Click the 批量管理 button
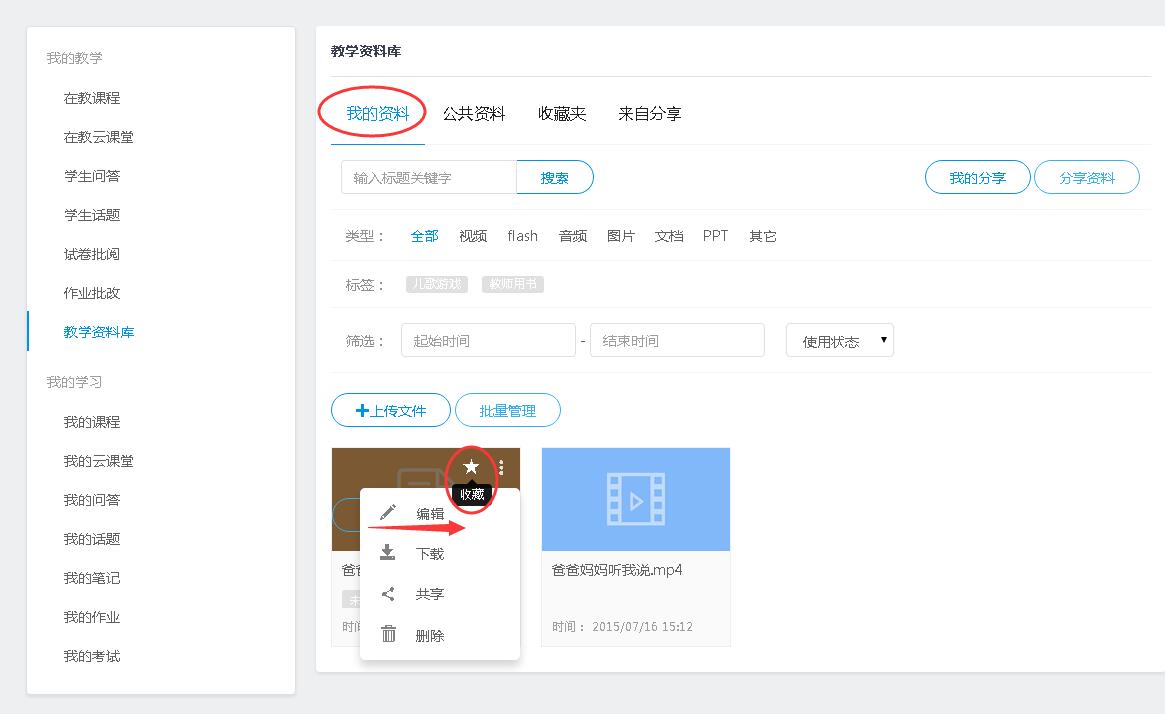 (x=507, y=410)
